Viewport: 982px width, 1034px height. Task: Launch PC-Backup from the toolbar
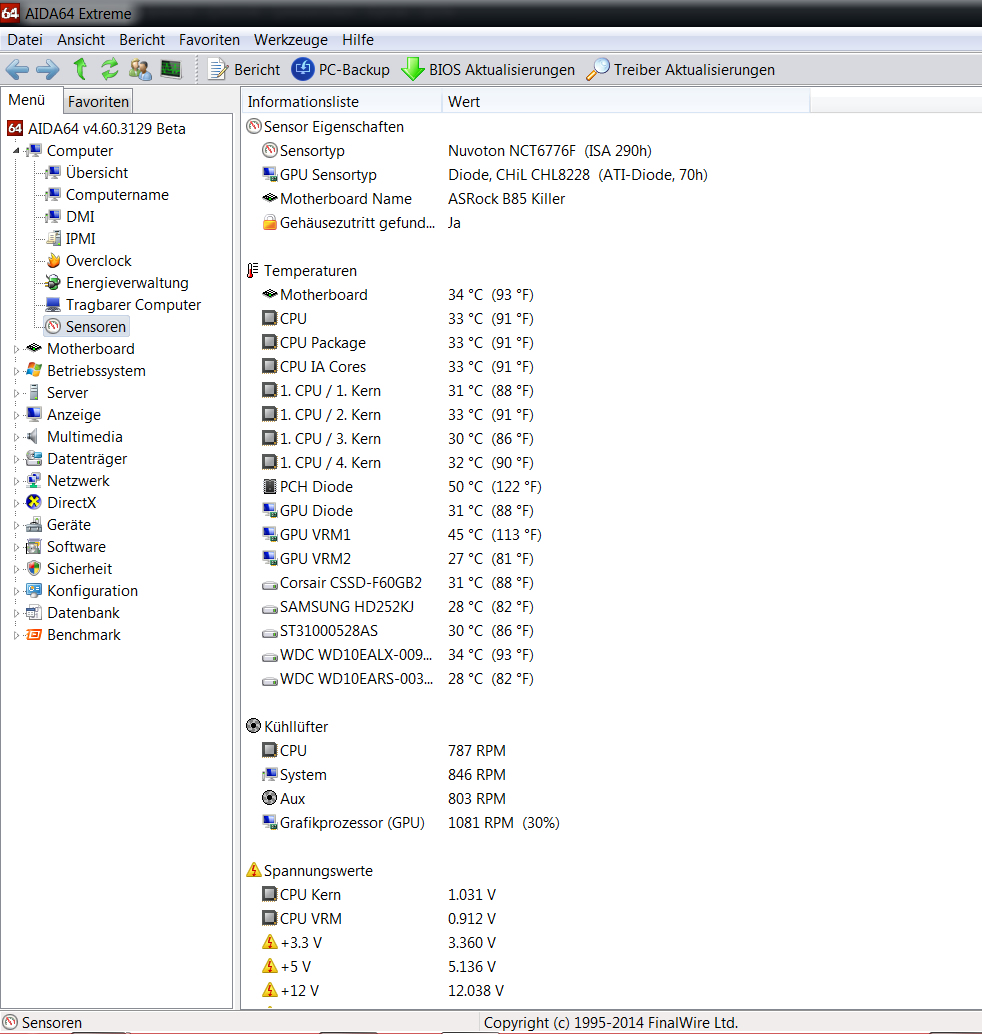tap(340, 69)
